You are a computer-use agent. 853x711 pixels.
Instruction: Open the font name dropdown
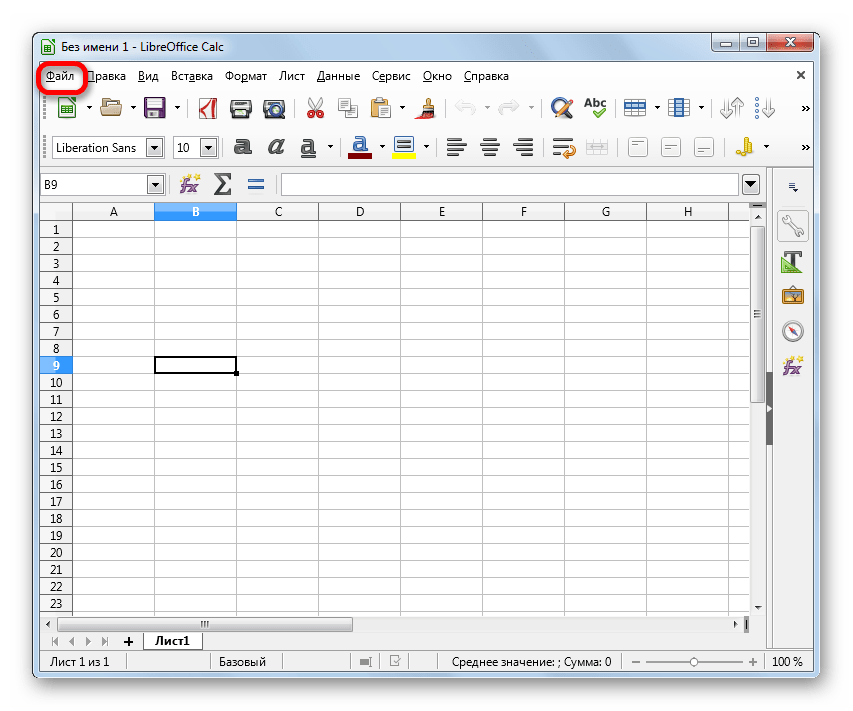[154, 148]
